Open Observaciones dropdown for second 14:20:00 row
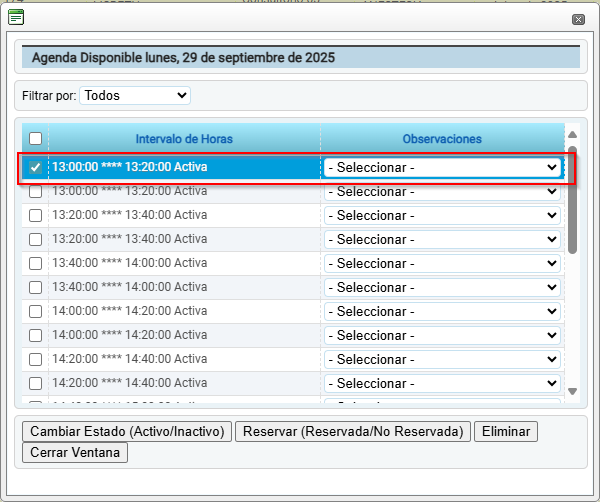The width and height of the screenshot is (600, 502). pyautogui.click(x=441, y=383)
